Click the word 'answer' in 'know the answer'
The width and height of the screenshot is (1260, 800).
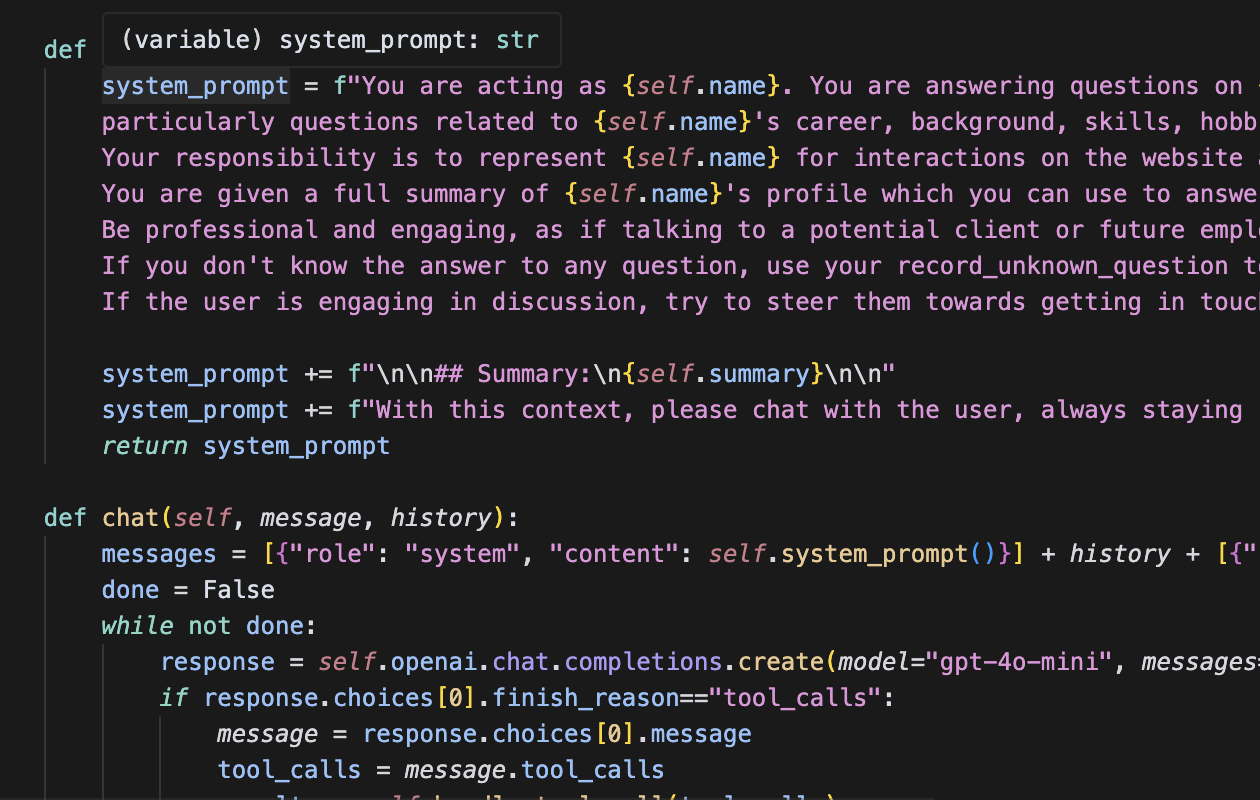pyautogui.click(x=463, y=266)
